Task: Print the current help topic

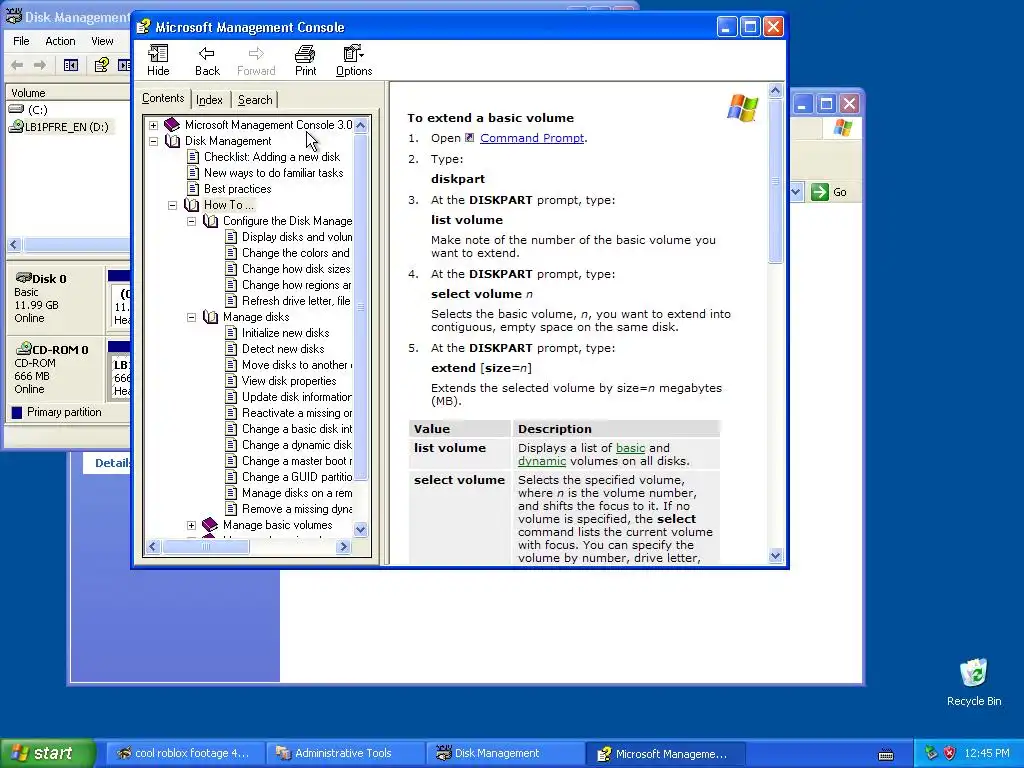Action: 305,60
